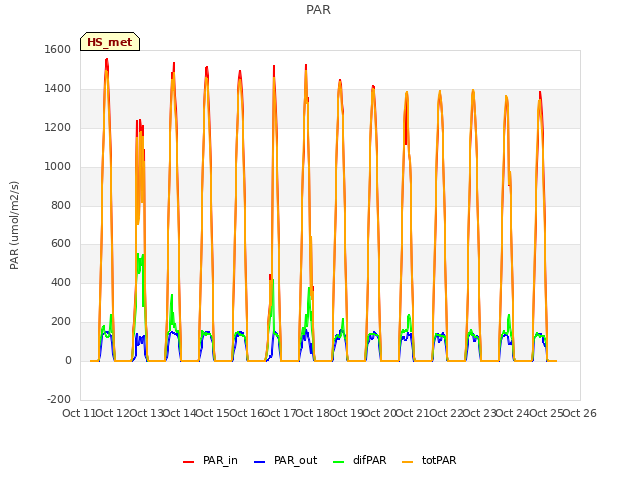Click the 200 y-axis tick label
This screenshot has height=480, width=640.
61,322
